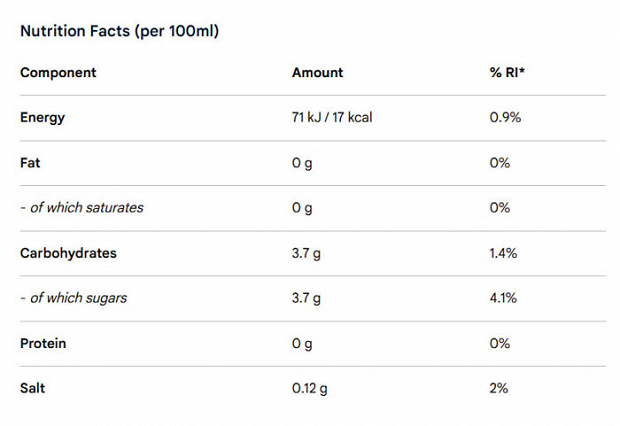Select the Component column header

point(58,73)
